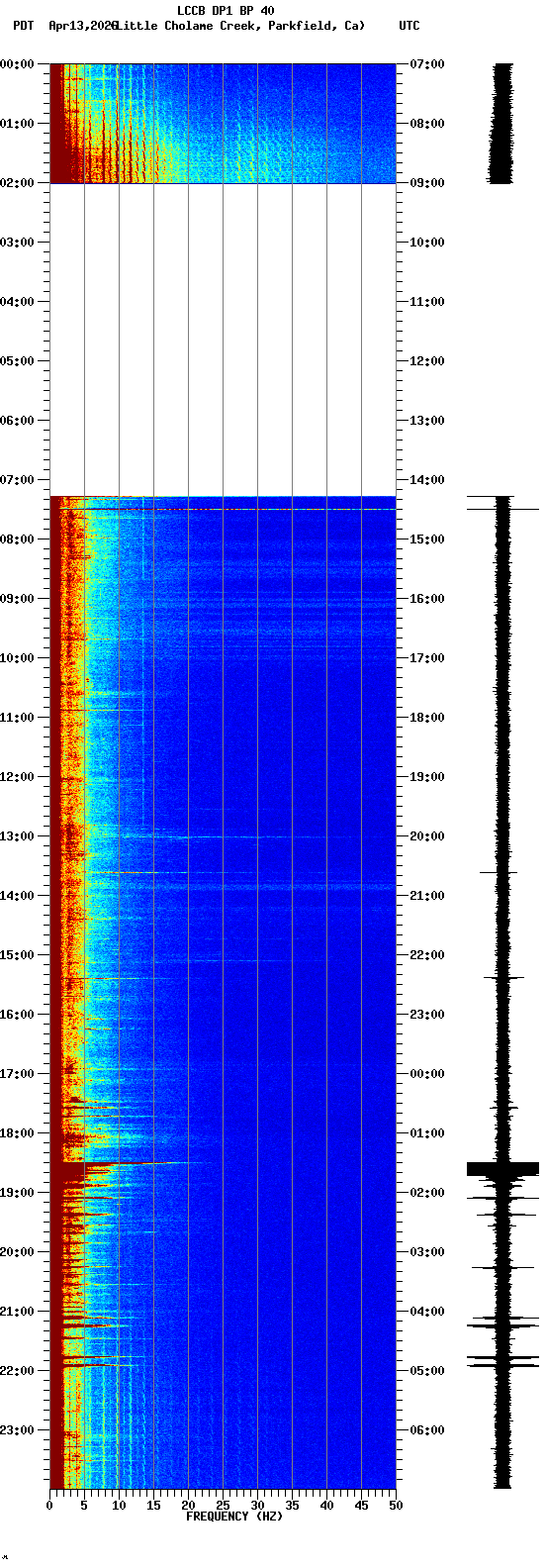
Task: Click the UTC time label '00:00'
Action: pos(427,1074)
